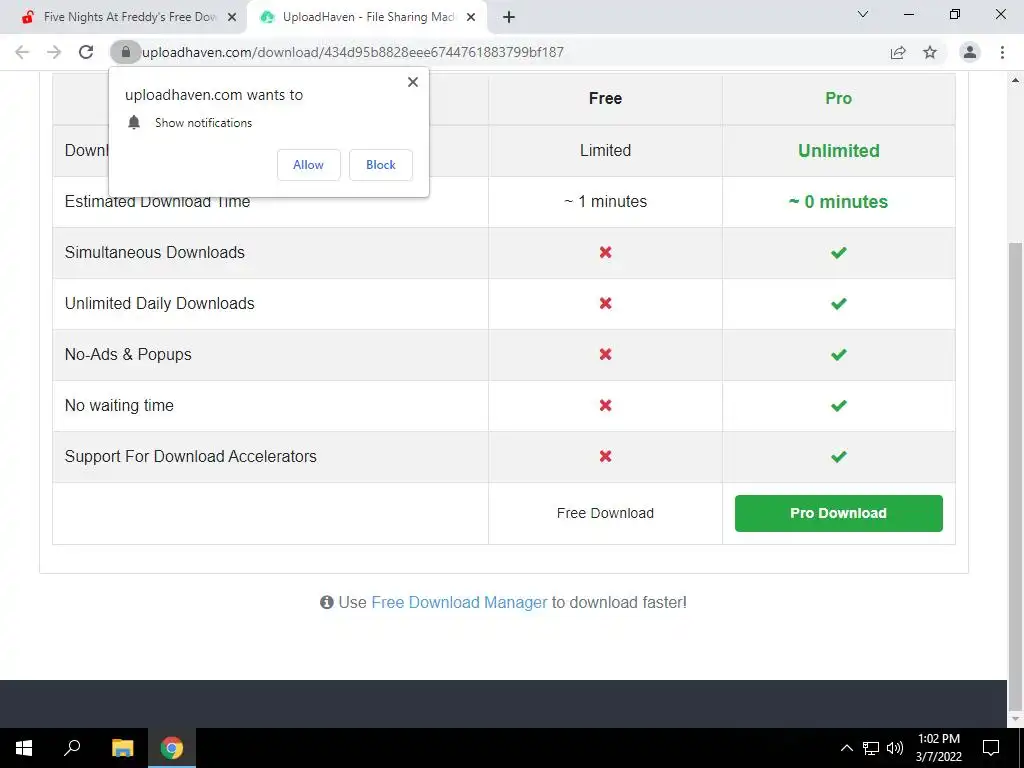Open the Free Download Manager link
The width and height of the screenshot is (1024, 768).
tap(459, 602)
